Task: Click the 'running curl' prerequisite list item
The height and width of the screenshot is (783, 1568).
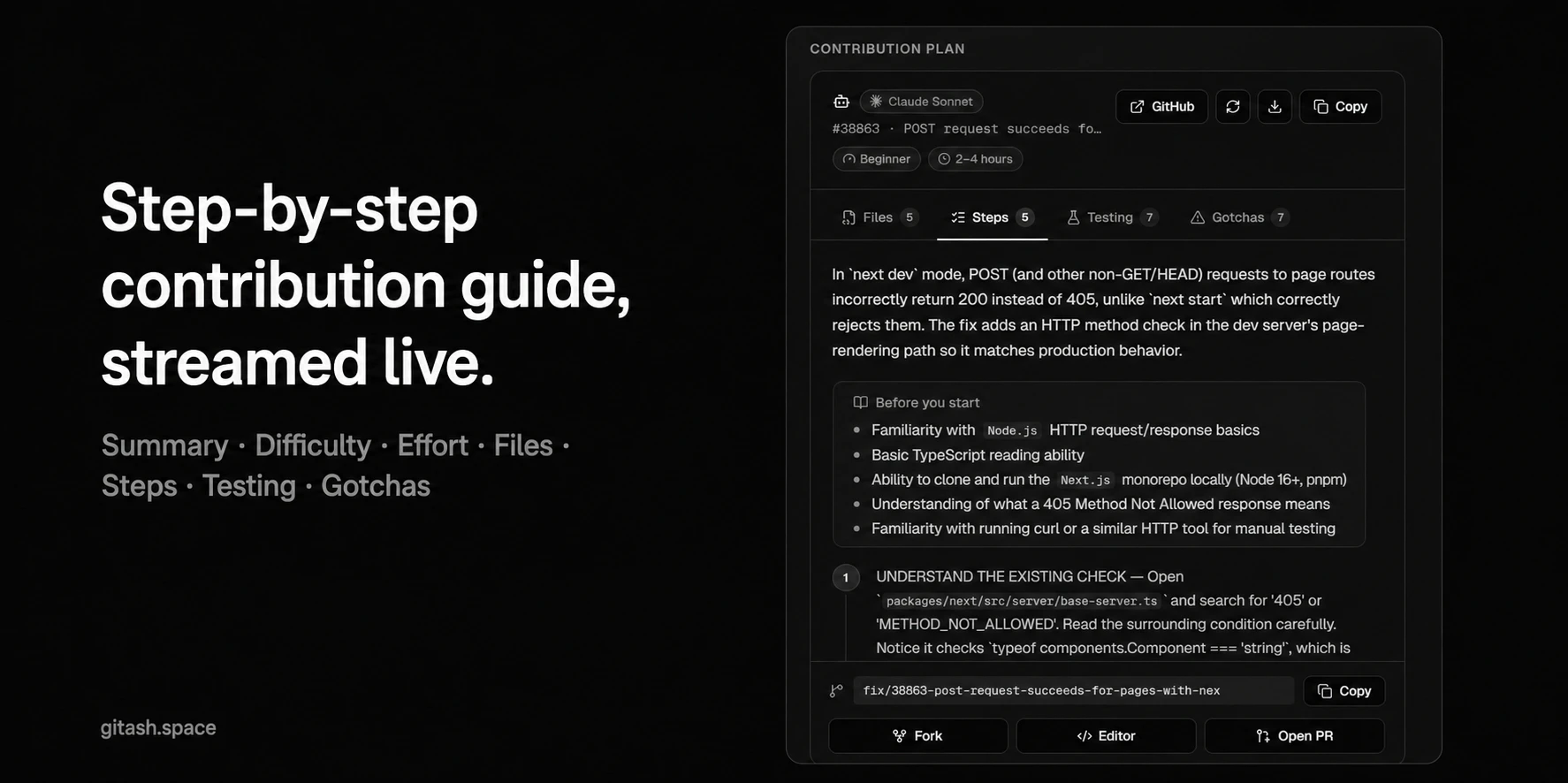Action: click(x=1103, y=528)
